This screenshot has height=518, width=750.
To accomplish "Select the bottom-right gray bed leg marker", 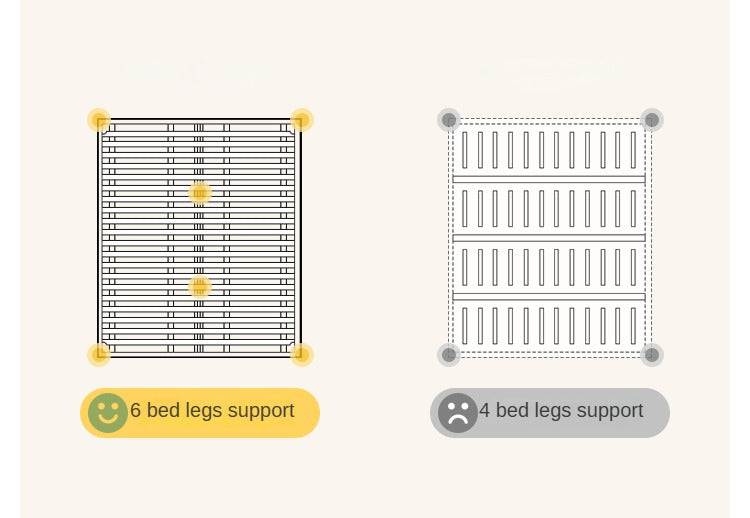I will pos(651,354).
